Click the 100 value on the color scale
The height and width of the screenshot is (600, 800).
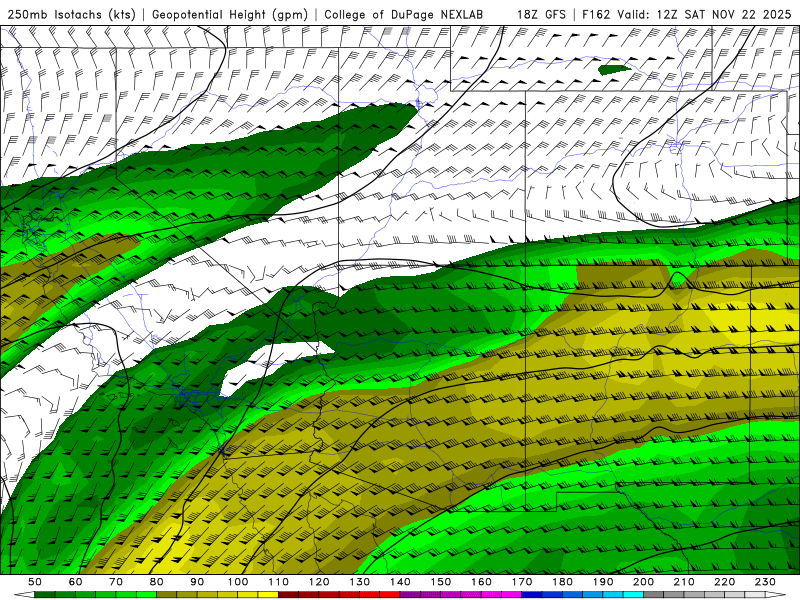pyautogui.click(x=238, y=582)
